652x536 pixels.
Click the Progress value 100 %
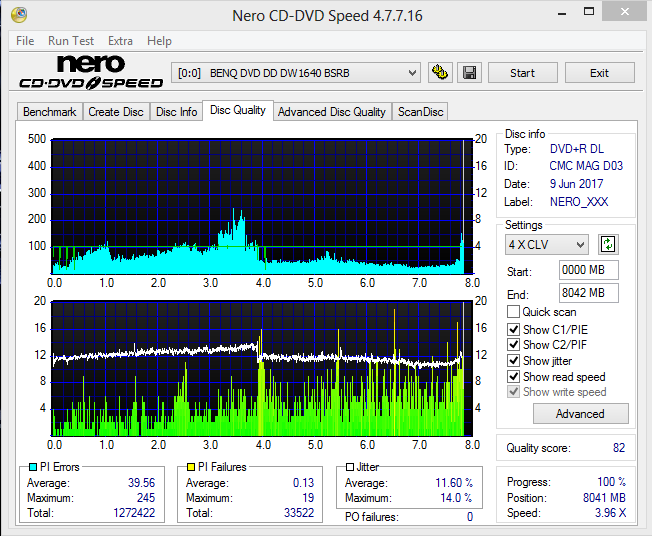pyautogui.click(x=612, y=482)
